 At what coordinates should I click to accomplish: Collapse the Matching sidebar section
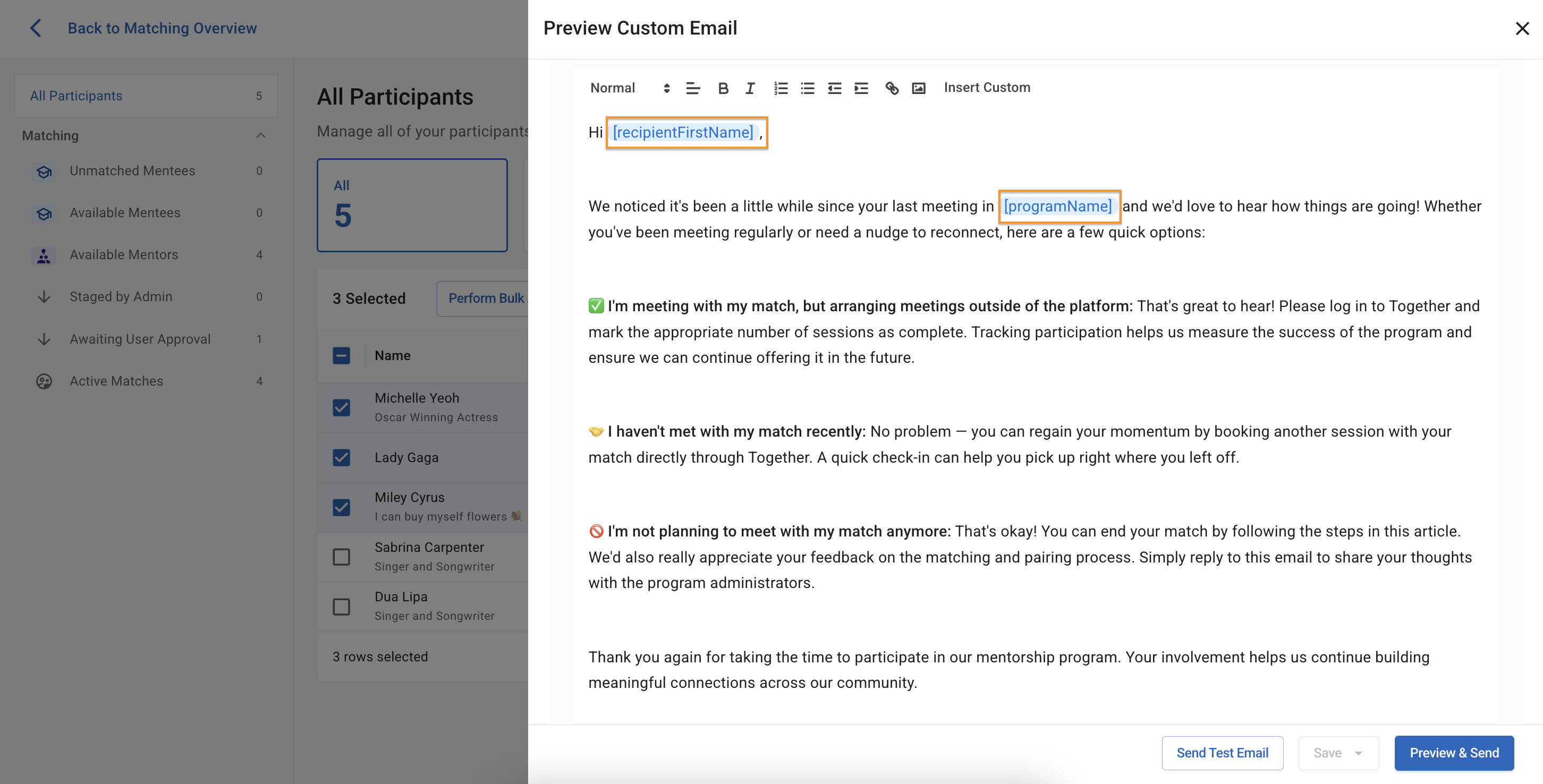point(260,135)
